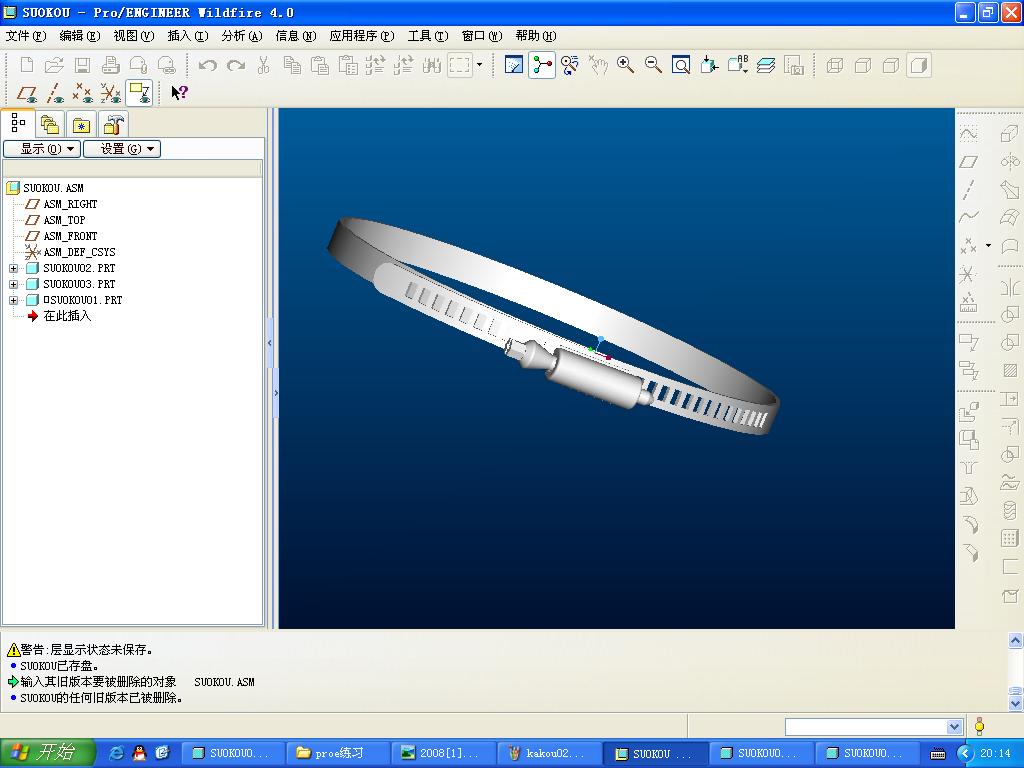Click the What's This help cursor icon

pyautogui.click(x=180, y=93)
